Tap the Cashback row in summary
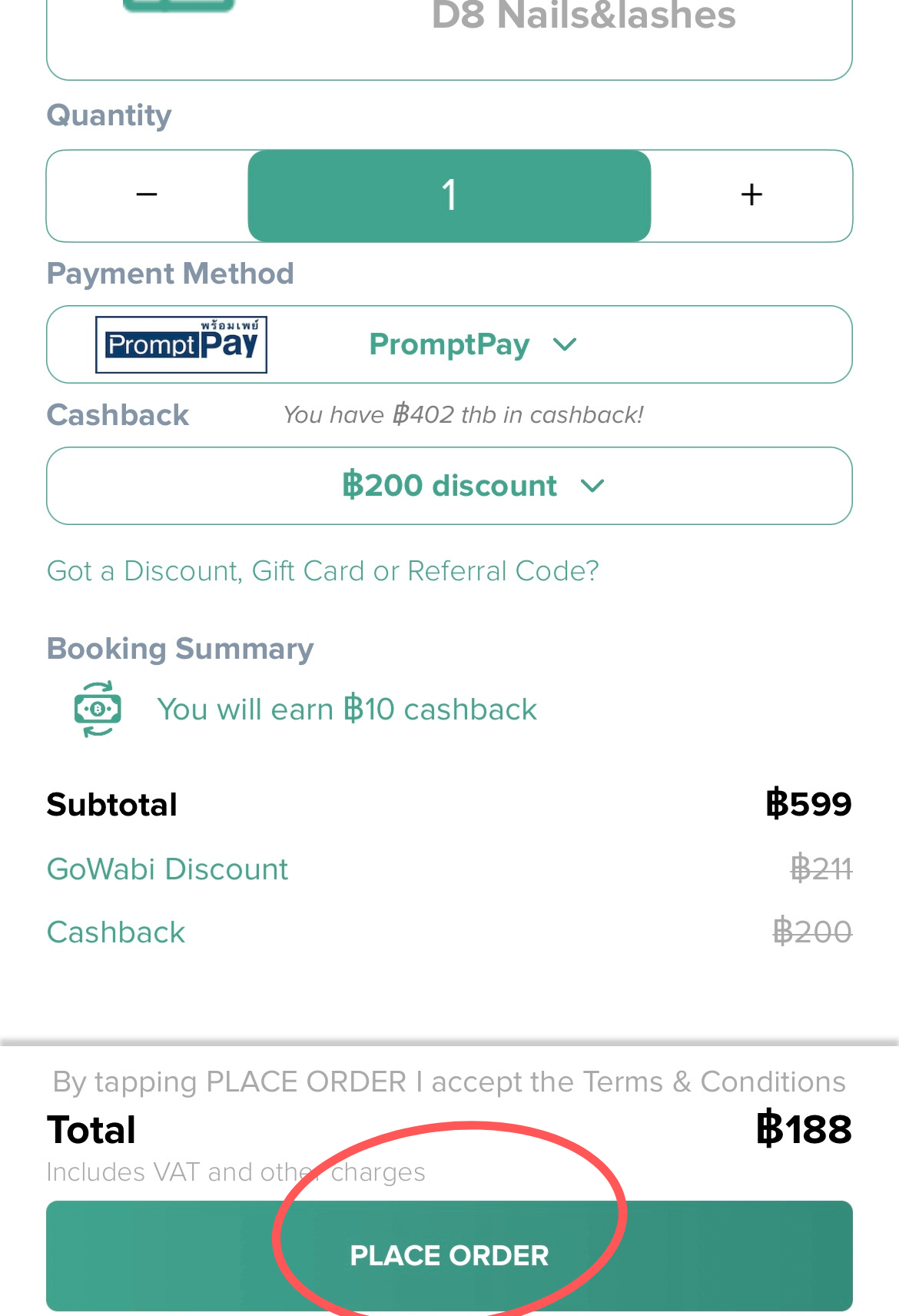The height and width of the screenshot is (1316, 899). (116, 932)
